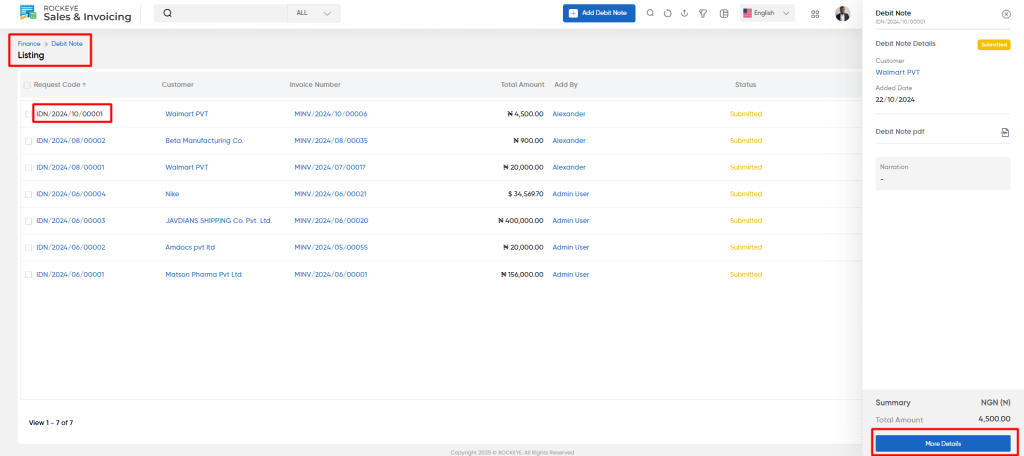Open the Debit Note pdf file icon
The width and height of the screenshot is (1024, 456).
(1005, 132)
